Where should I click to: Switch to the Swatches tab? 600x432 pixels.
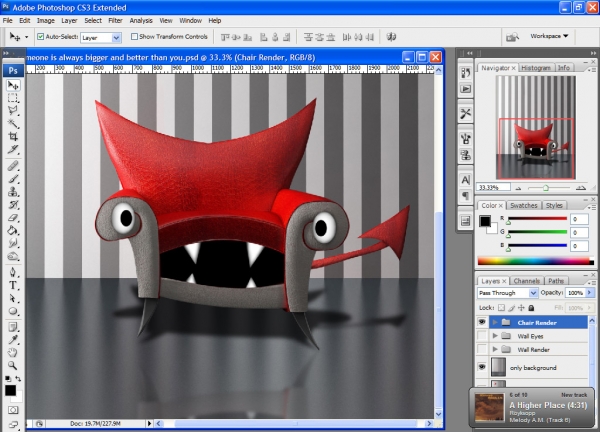(523, 205)
